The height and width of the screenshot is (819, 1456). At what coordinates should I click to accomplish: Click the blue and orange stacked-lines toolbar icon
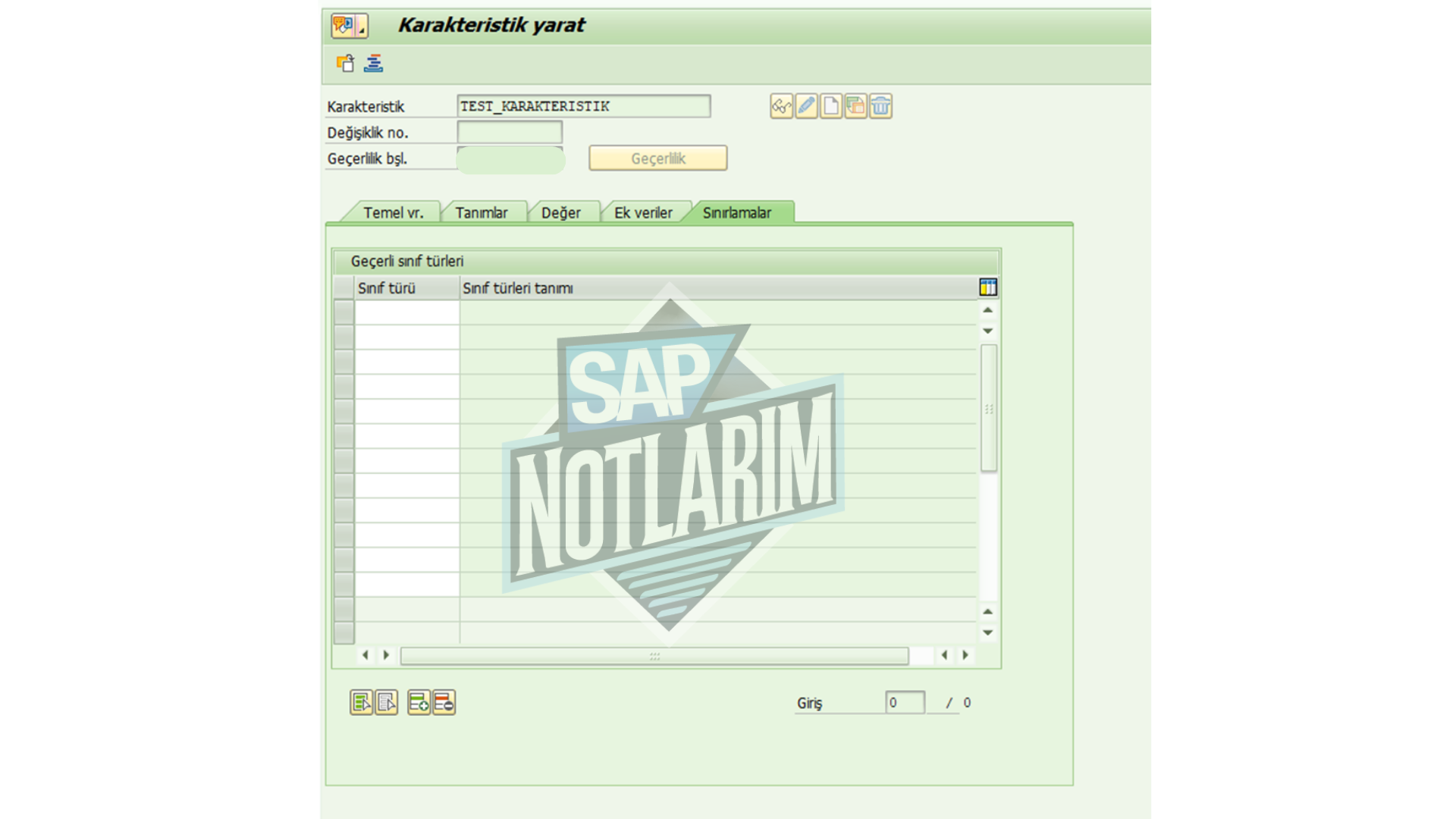coord(373,63)
